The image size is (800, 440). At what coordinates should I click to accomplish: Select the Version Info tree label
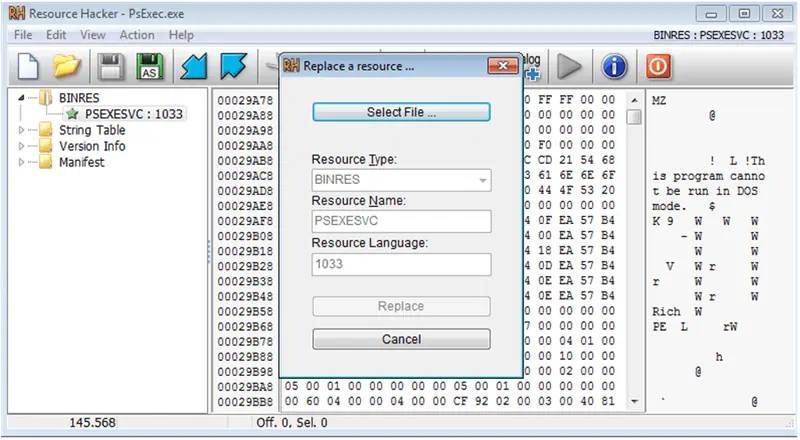(x=92, y=146)
